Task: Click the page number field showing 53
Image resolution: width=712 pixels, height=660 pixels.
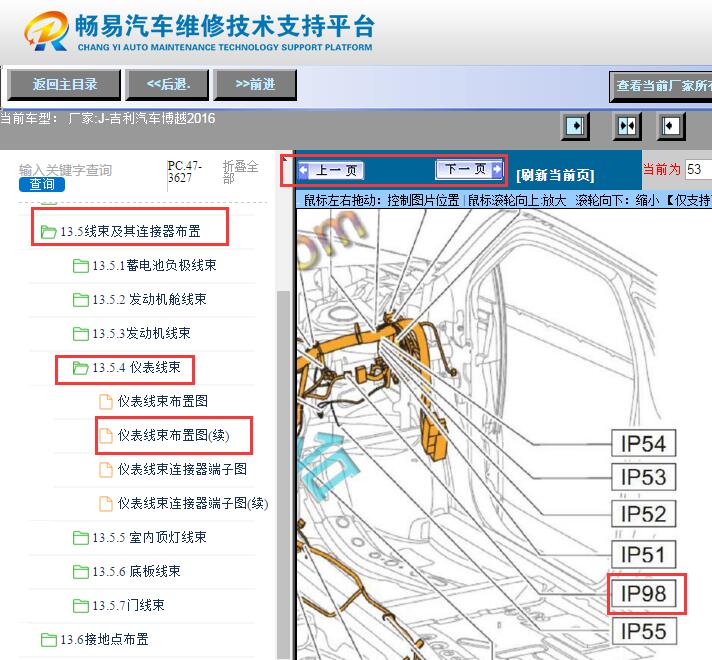Action: 698,169
